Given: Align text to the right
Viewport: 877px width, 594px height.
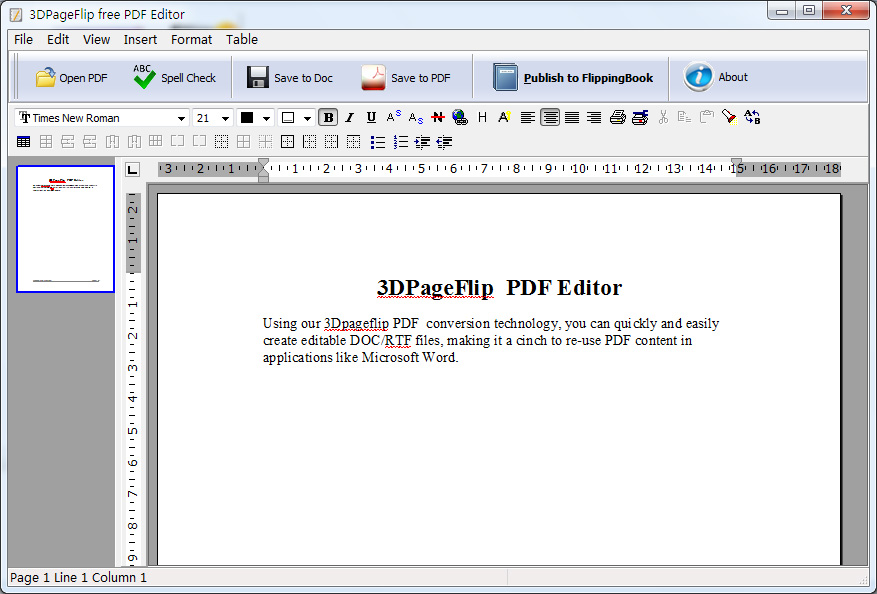Looking at the screenshot, I should 594,117.
